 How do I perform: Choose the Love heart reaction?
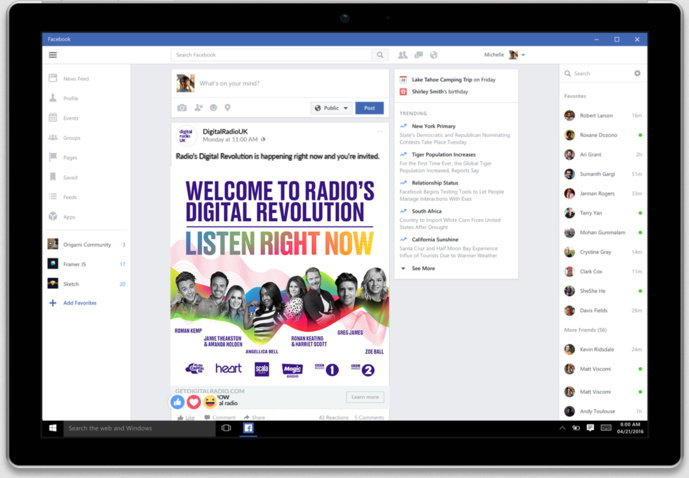tap(194, 402)
